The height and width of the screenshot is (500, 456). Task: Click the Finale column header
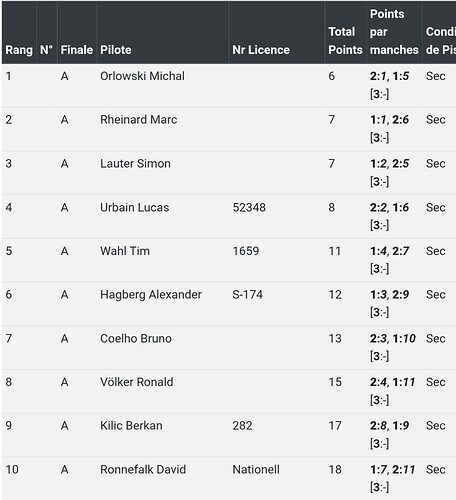(x=77, y=50)
